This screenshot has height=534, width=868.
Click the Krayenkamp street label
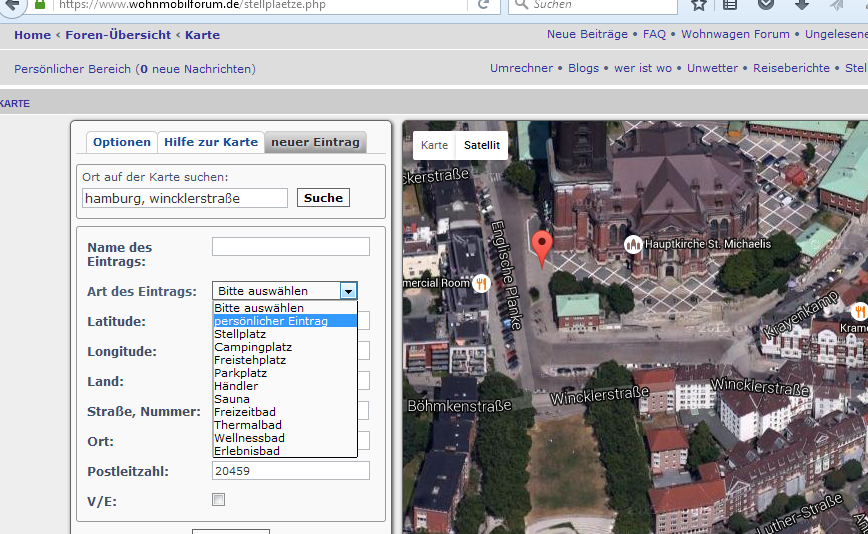click(x=800, y=314)
